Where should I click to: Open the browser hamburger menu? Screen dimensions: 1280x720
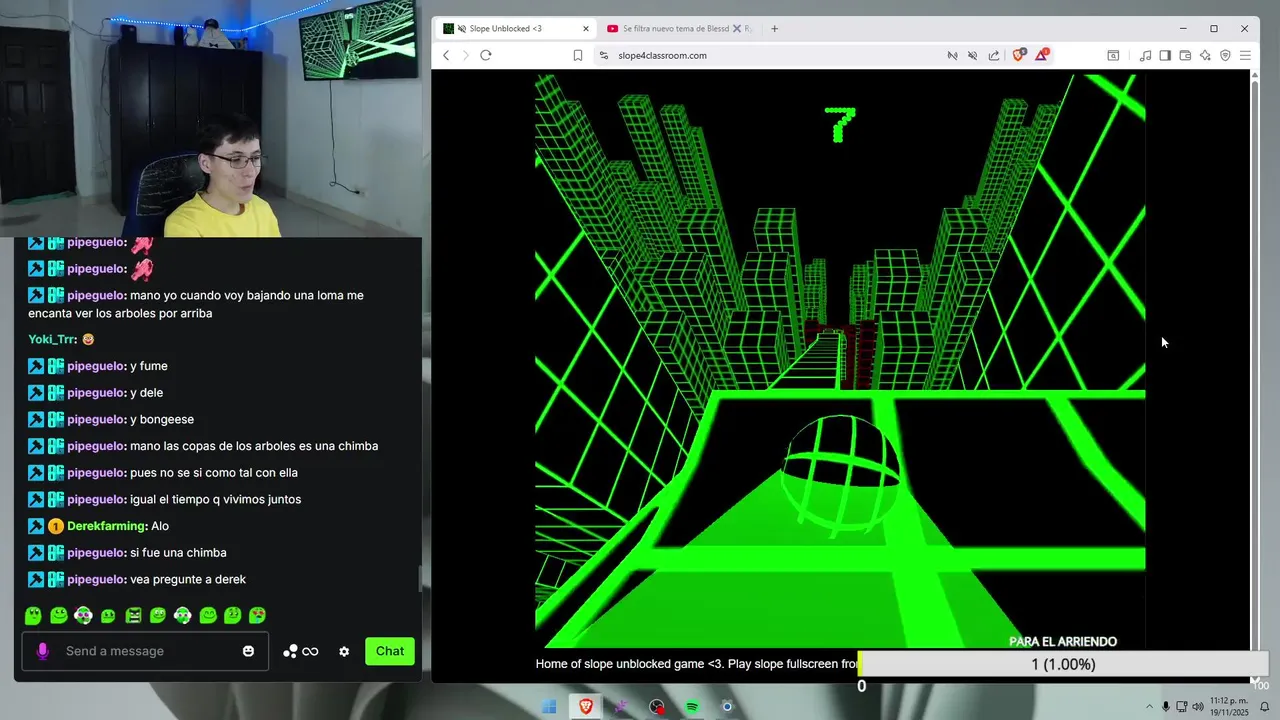point(1245,55)
